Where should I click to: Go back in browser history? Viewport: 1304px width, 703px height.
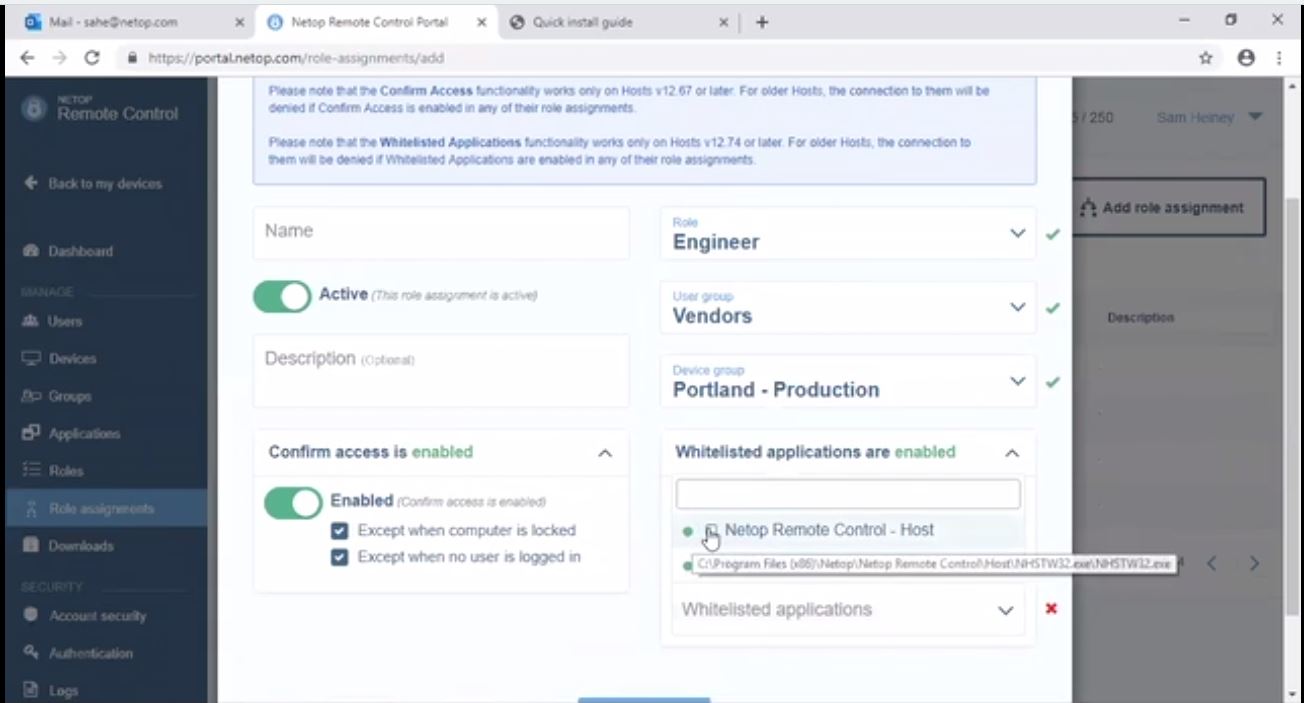(27, 58)
